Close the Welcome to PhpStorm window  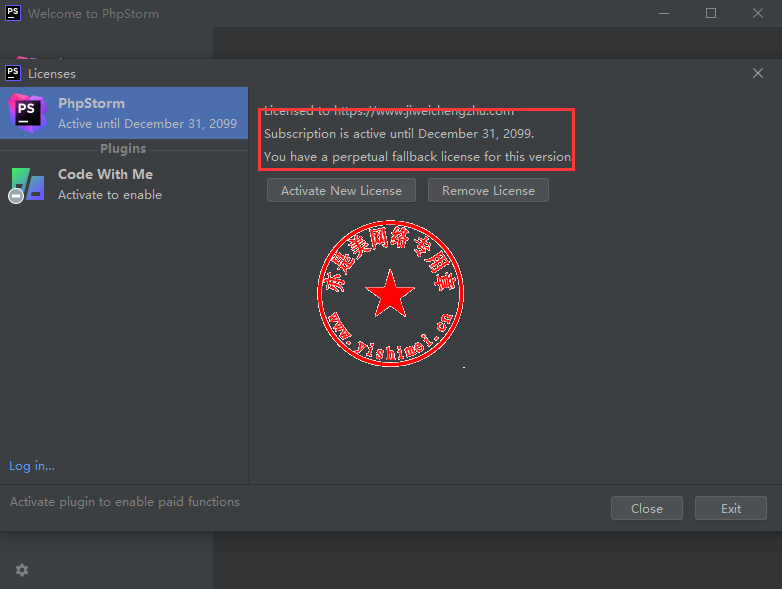[758, 13]
